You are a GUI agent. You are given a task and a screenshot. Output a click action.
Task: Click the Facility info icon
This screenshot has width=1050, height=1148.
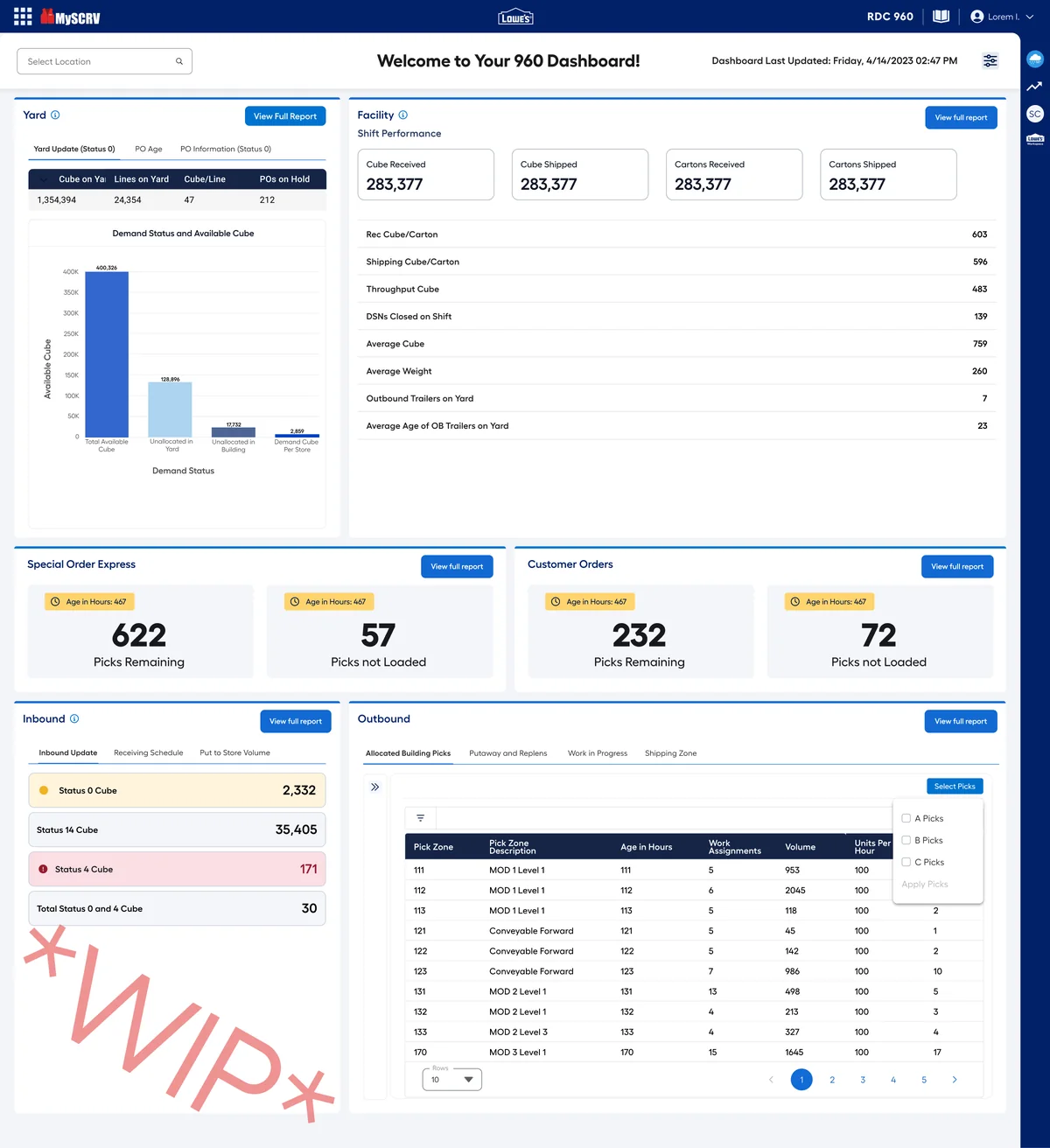click(402, 115)
